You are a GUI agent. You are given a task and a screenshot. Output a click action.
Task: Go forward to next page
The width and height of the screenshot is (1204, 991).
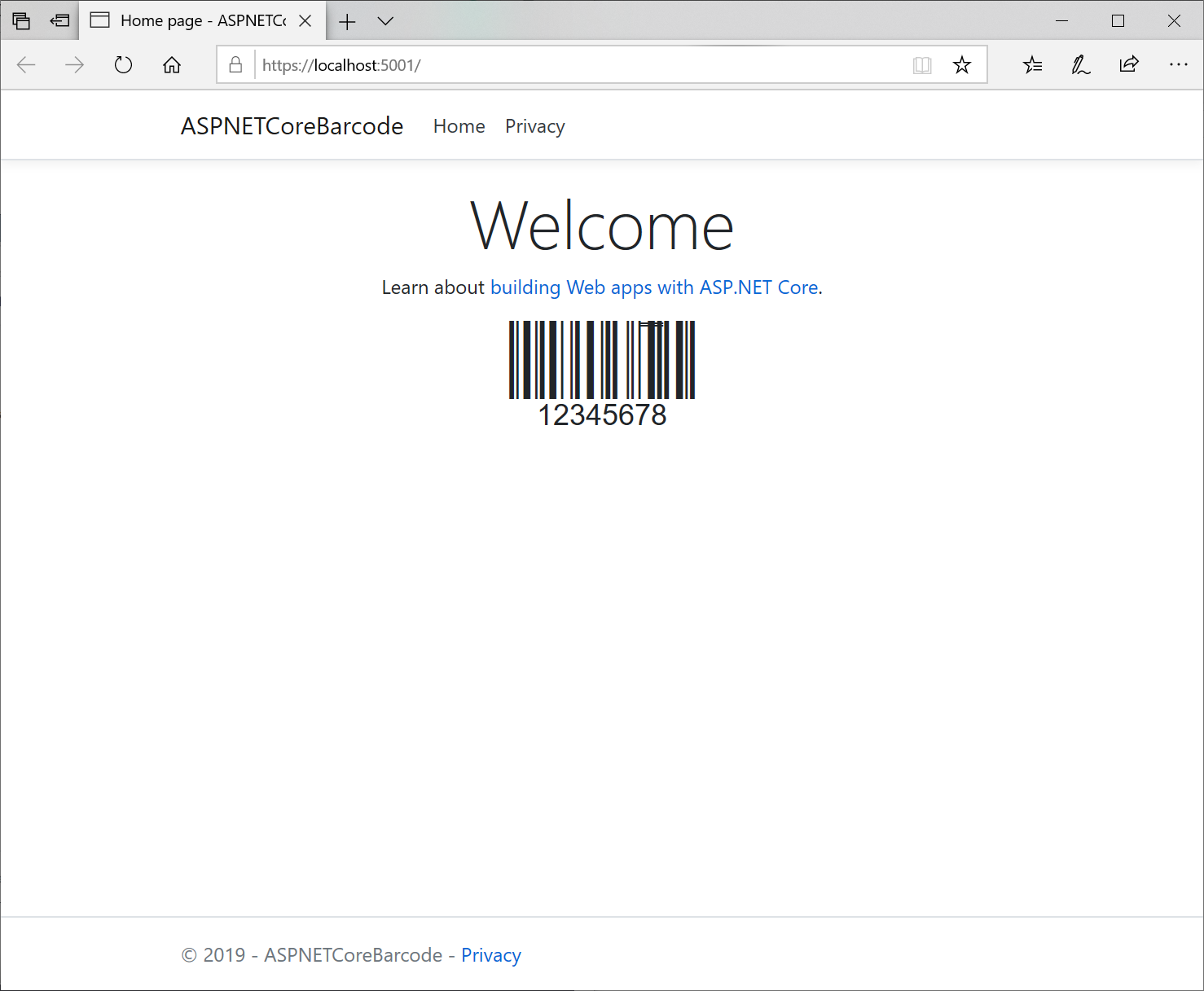[x=74, y=65]
